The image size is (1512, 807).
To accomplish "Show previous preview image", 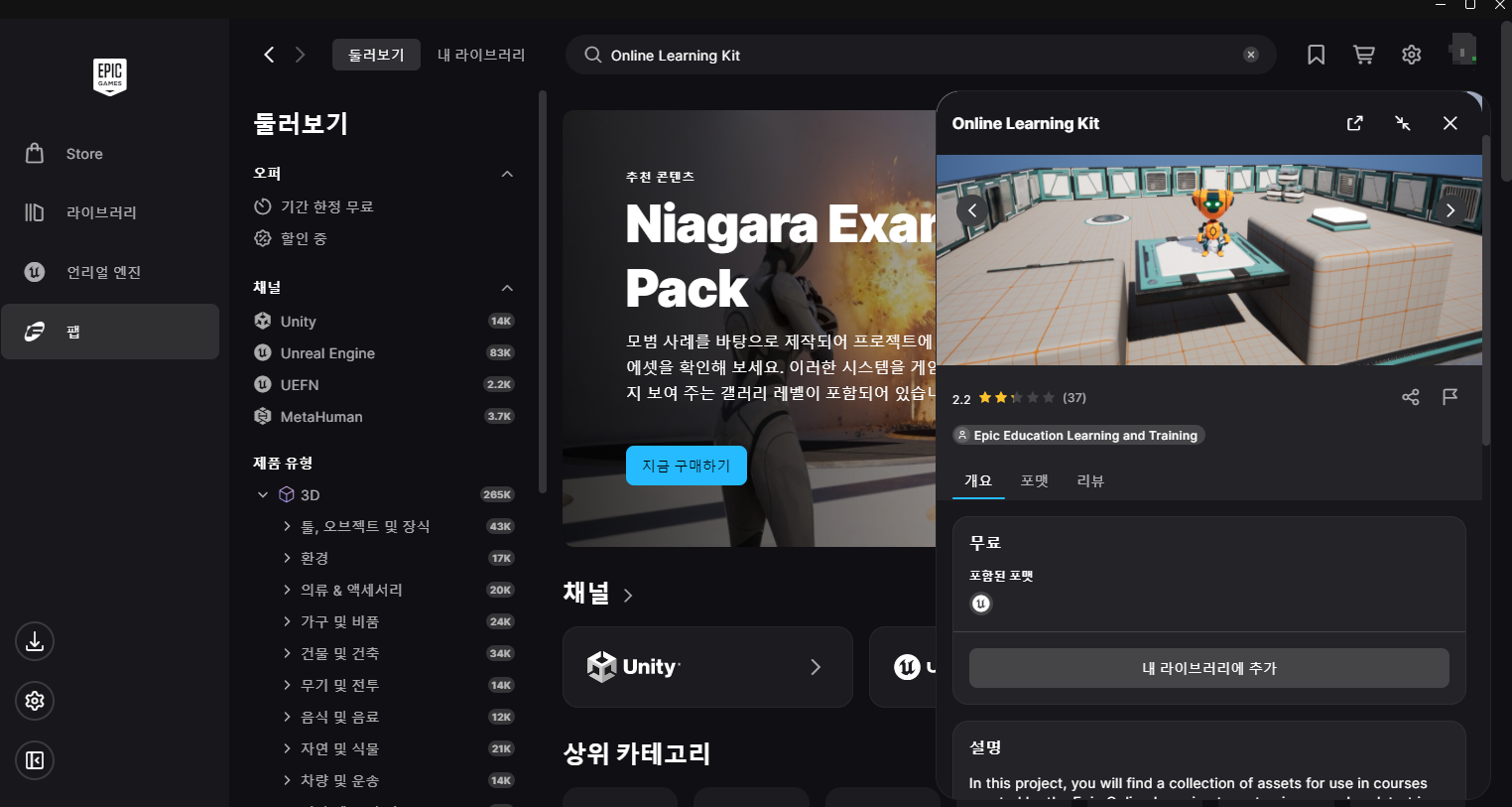I will point(972,209).
